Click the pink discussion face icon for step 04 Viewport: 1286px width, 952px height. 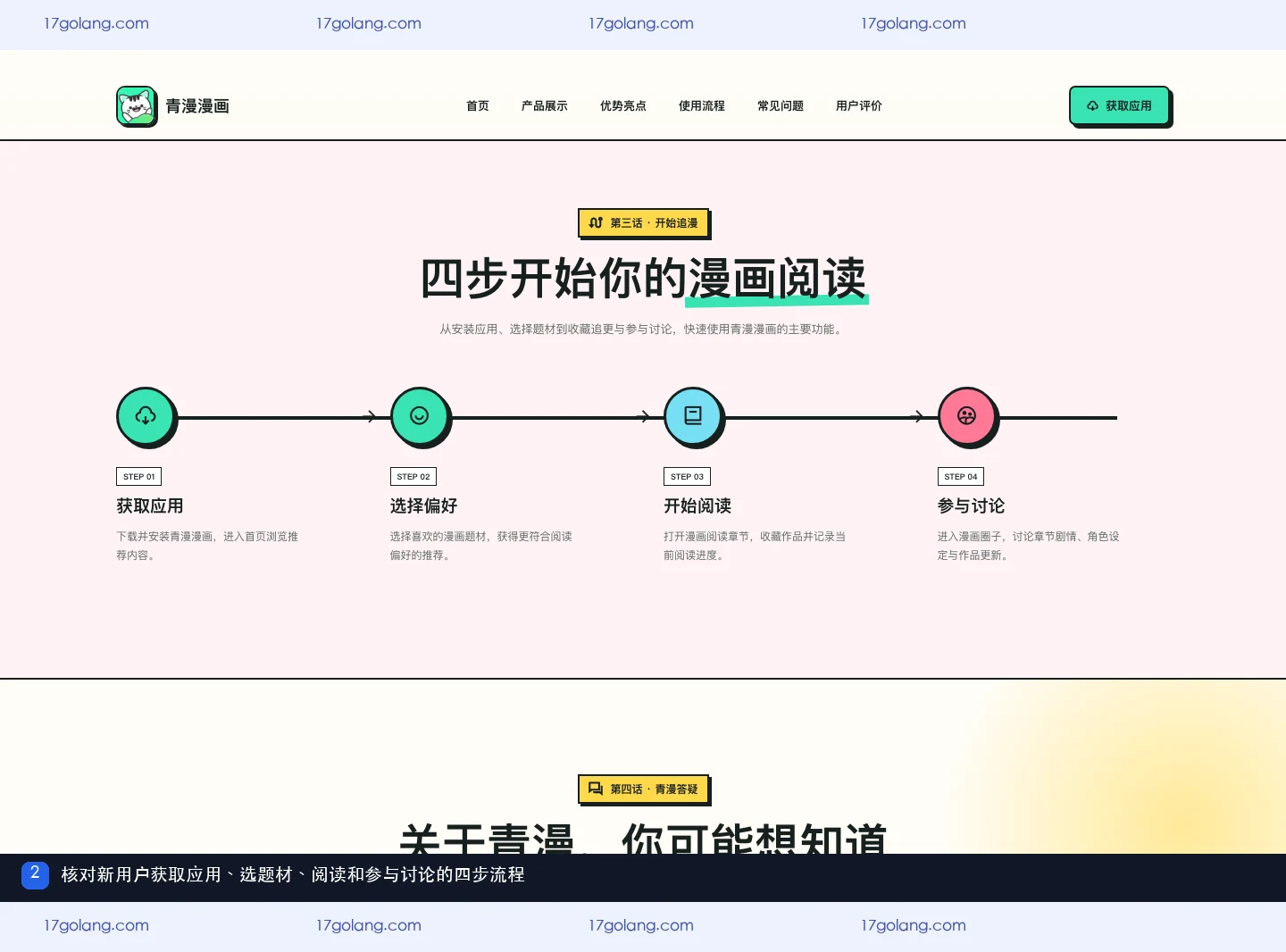point(966,415)
